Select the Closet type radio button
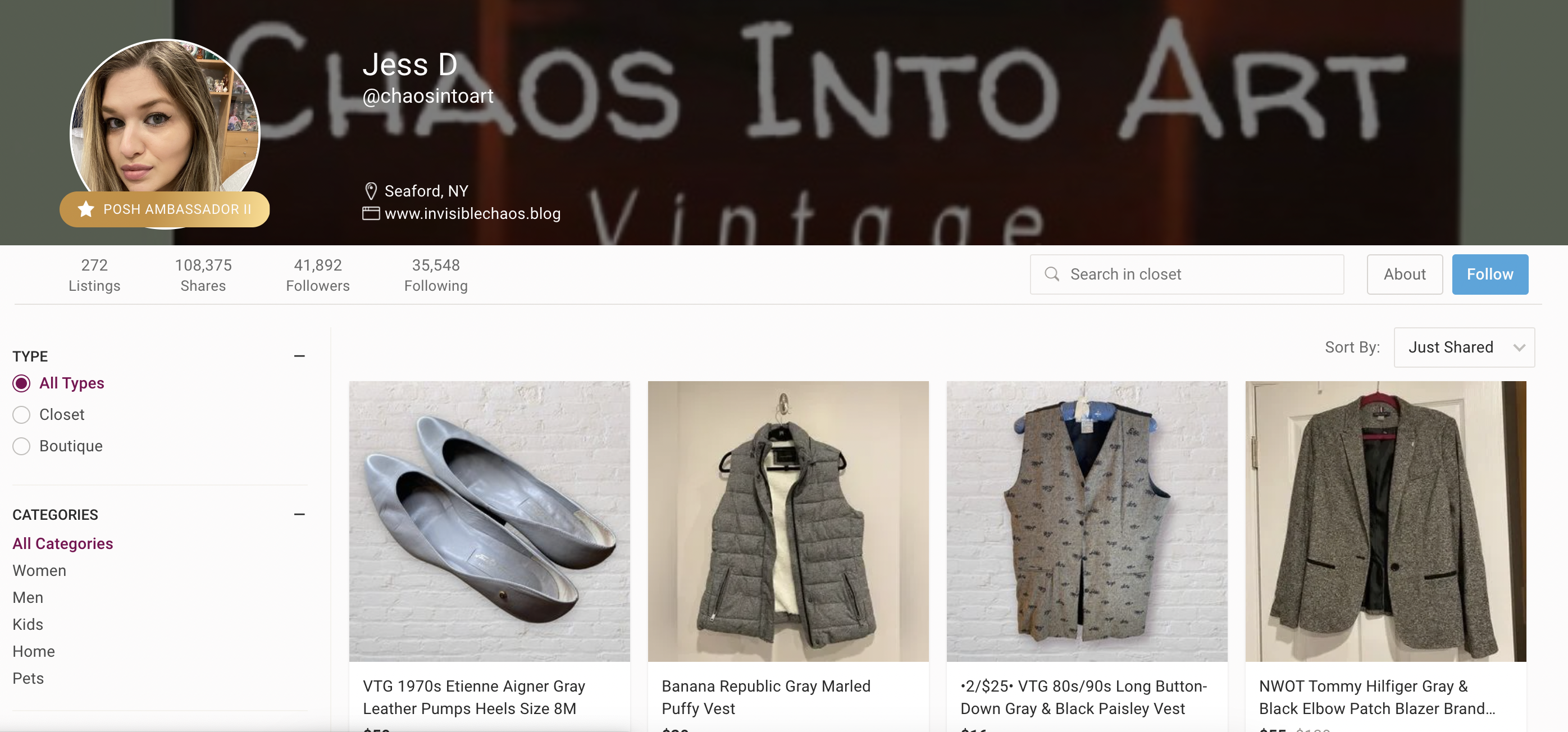 pos(21,415)
